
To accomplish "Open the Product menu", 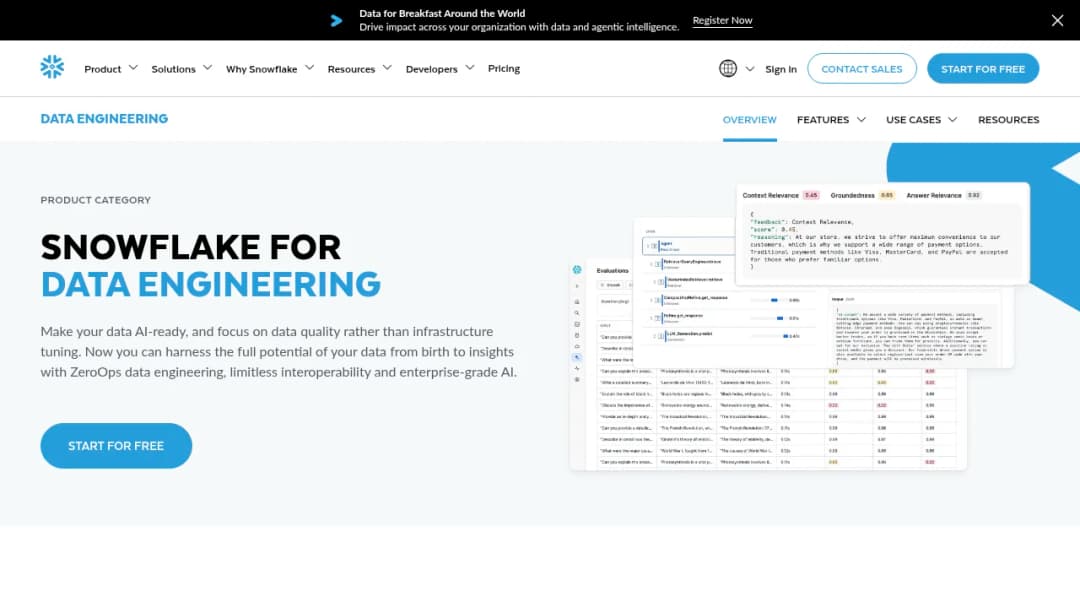I will 103,69.
